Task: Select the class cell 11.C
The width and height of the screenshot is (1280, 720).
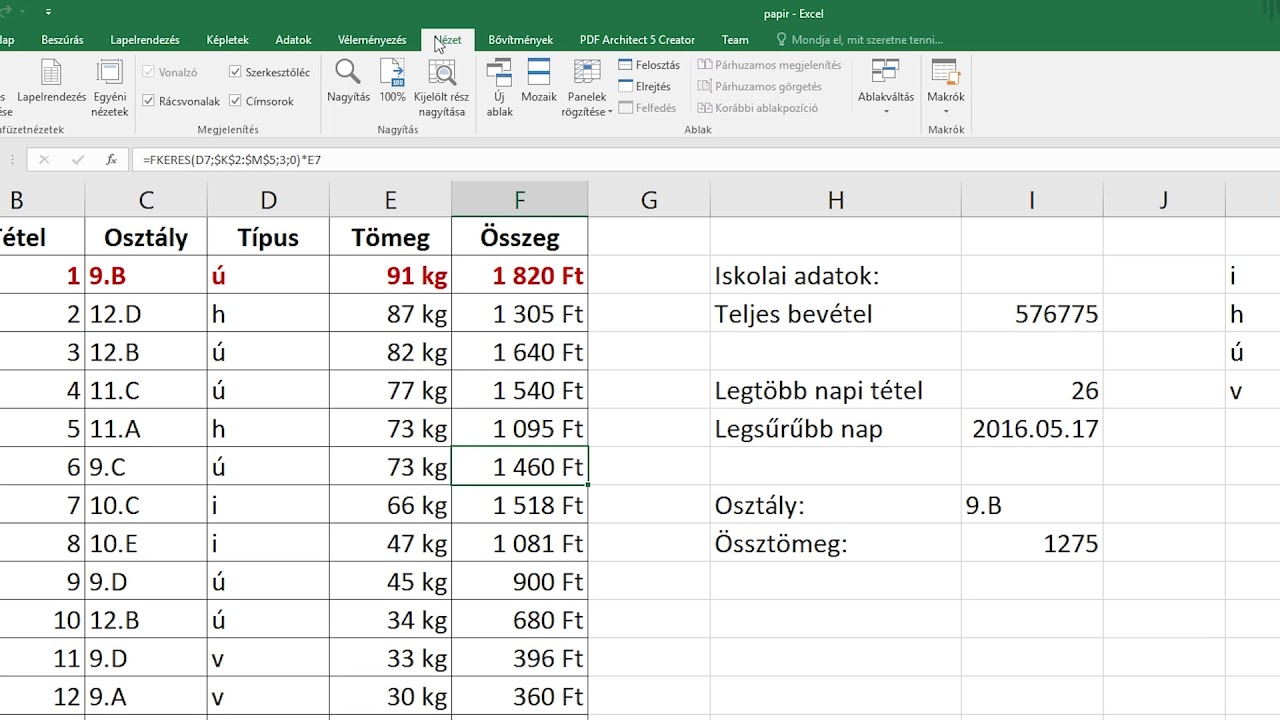Action: pyautogui.click(x=146, y=390)
